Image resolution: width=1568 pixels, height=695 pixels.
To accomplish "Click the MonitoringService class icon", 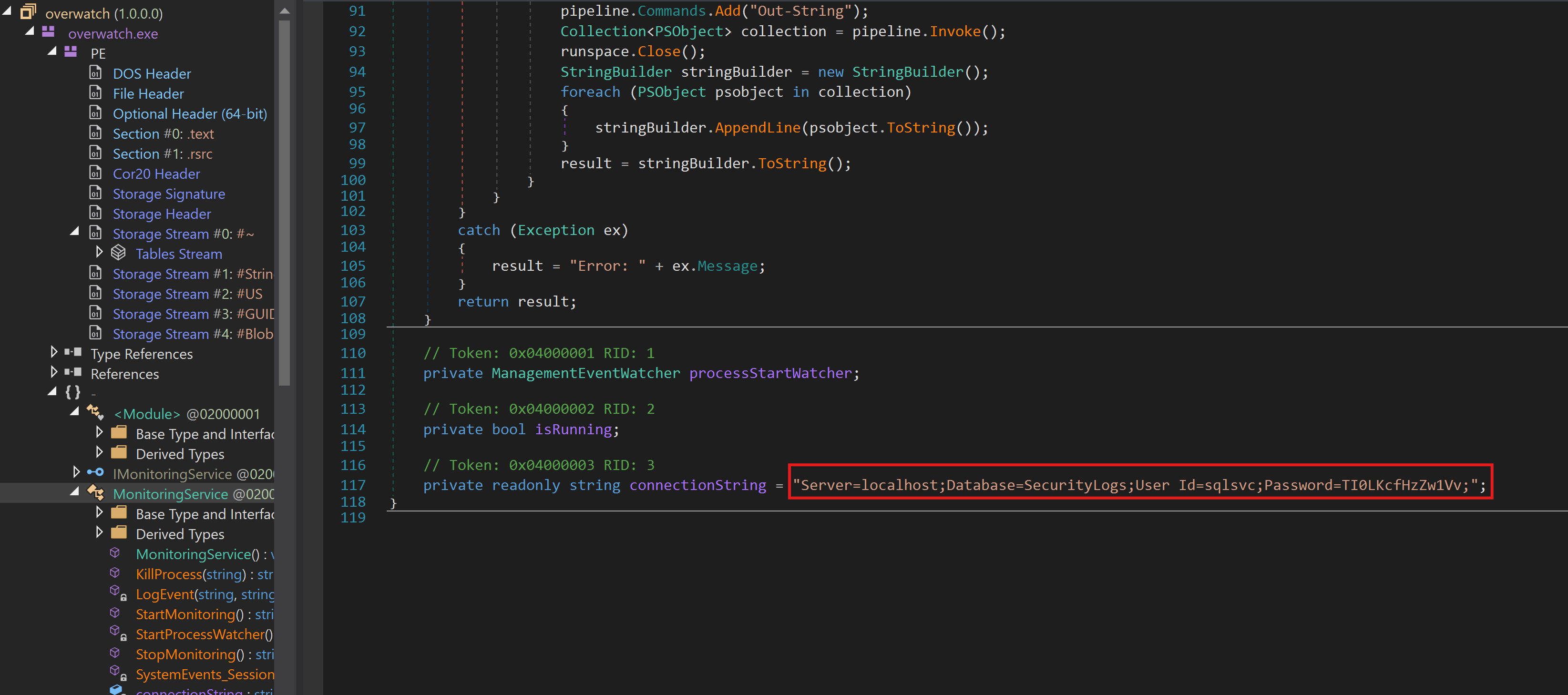I will click(95, 492).
